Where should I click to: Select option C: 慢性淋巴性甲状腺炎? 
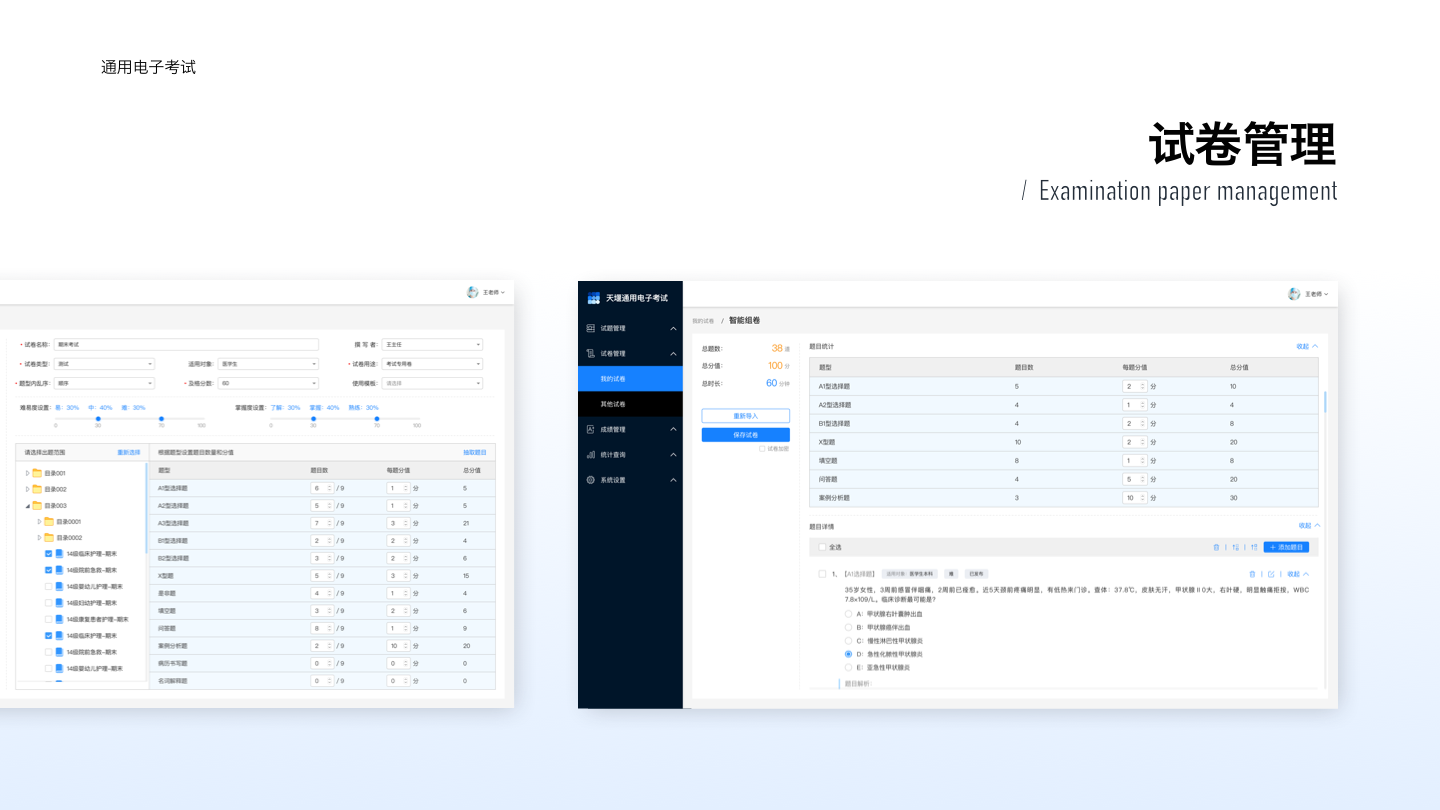[x=849, y=640]
